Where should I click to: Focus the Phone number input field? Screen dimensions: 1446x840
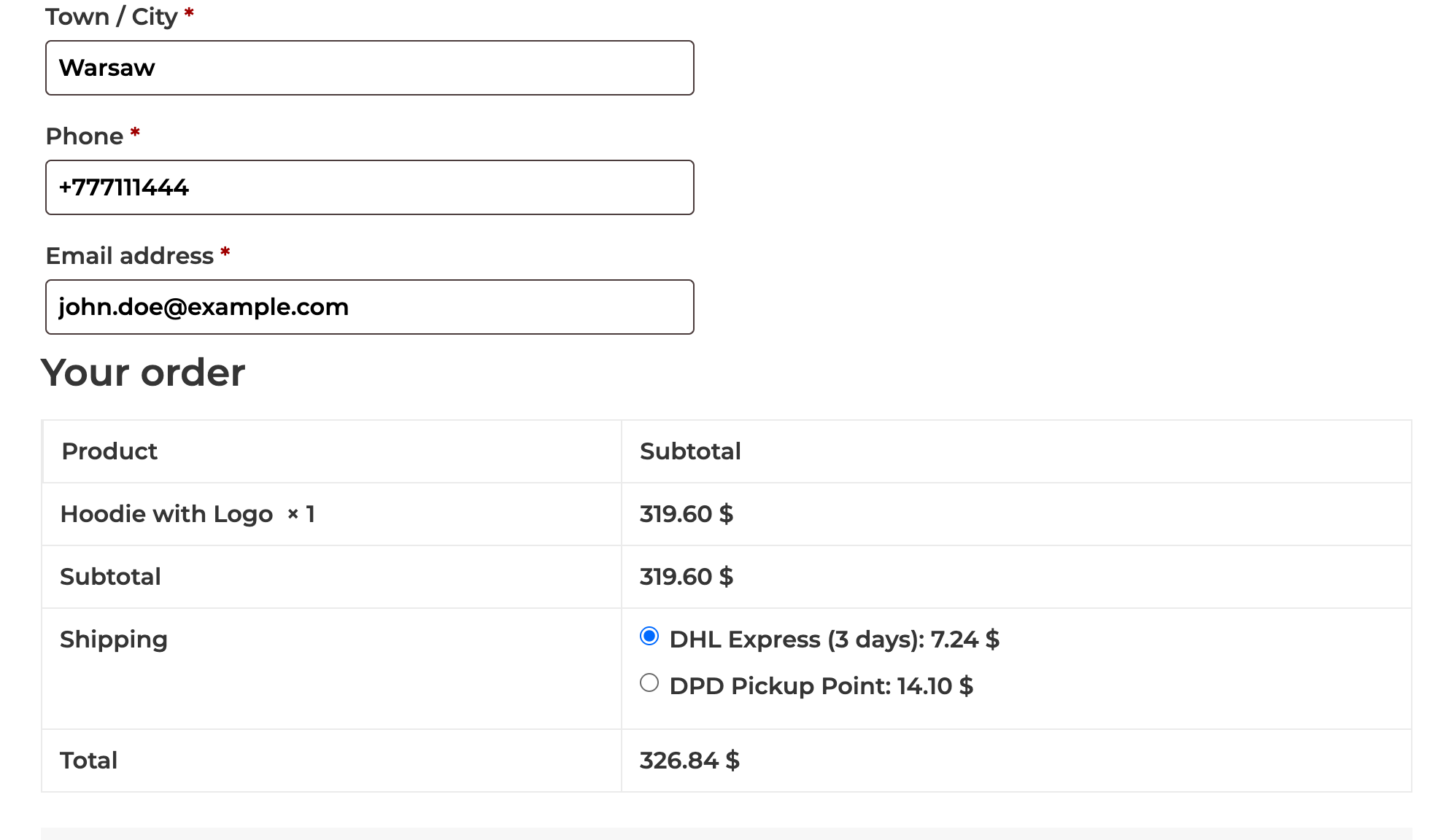[369, 187]
